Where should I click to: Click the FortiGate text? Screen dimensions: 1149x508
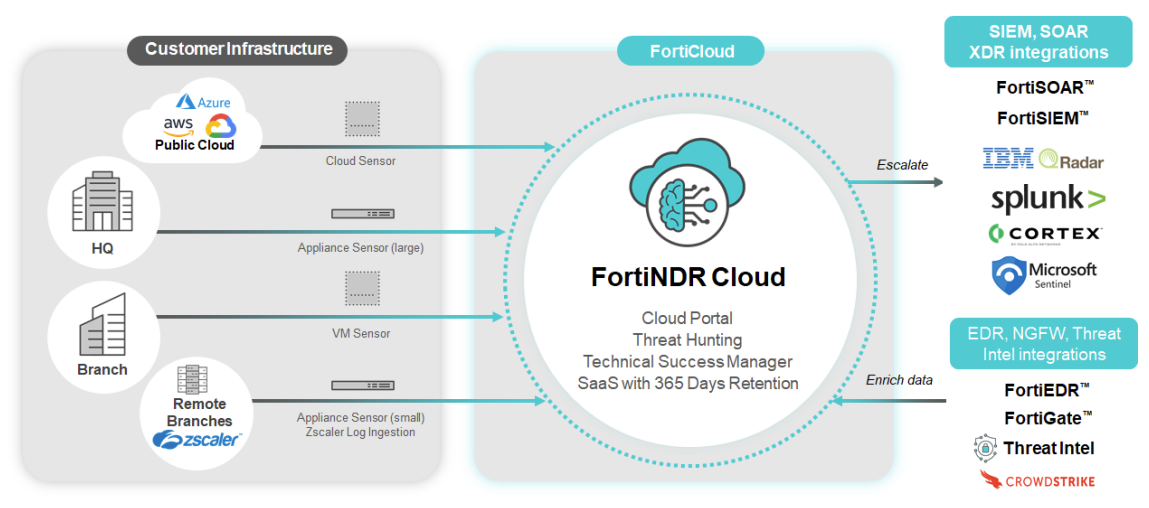pos(1048,419)
